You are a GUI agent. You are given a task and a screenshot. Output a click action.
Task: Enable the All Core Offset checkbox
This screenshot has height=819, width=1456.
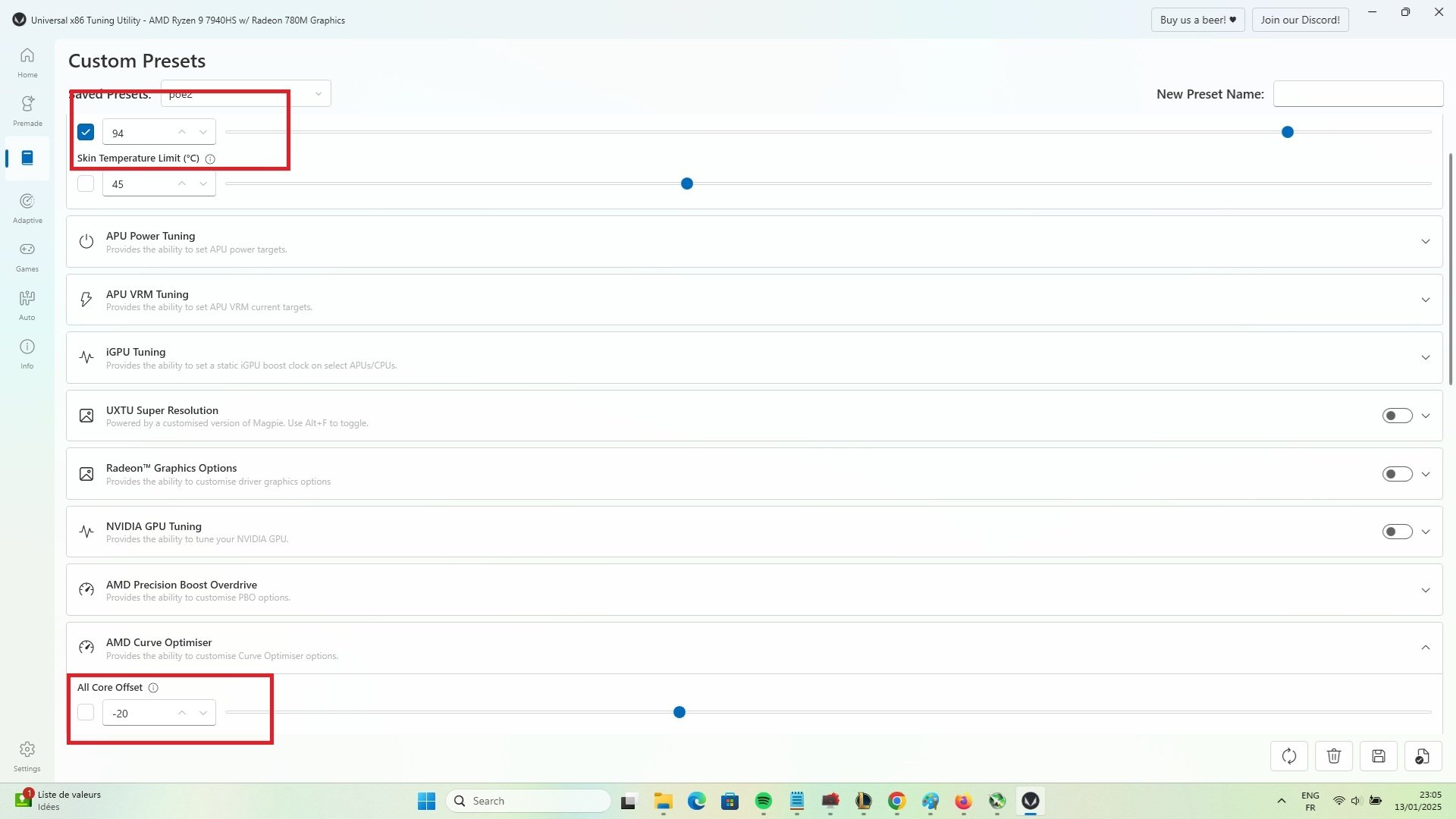(x=86, y=713)
